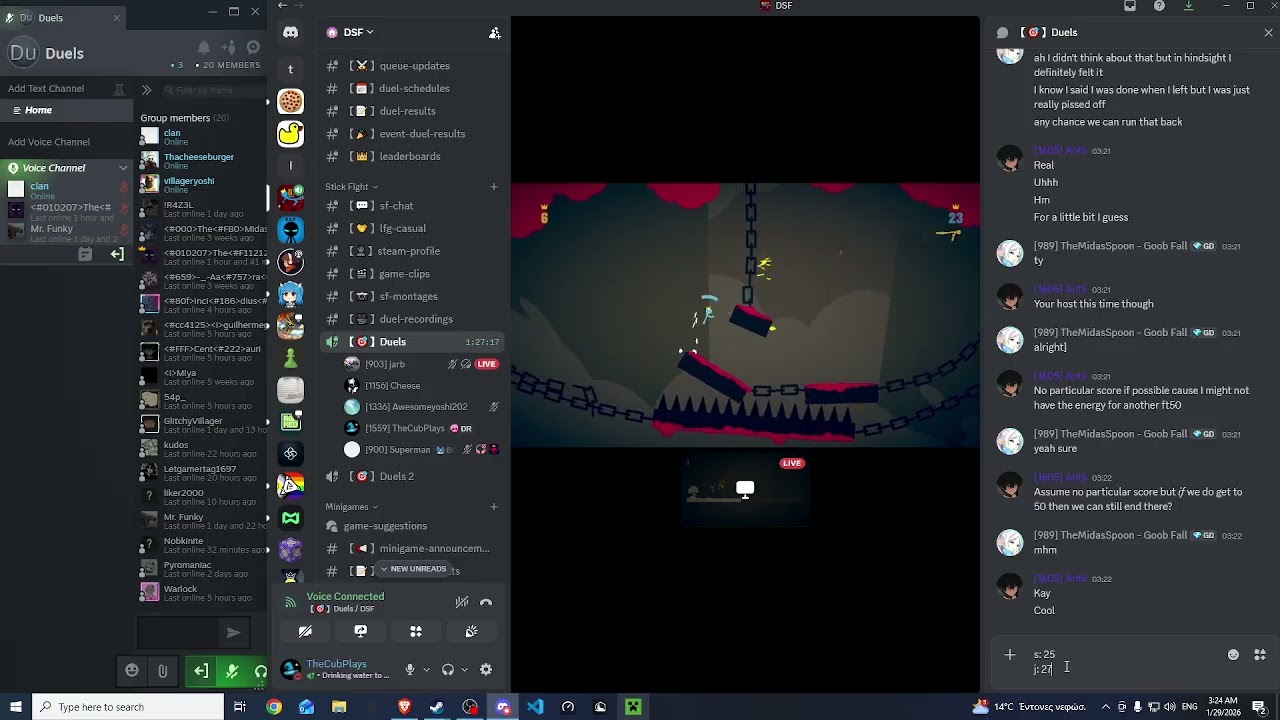
Task: Send the Steam chat message
Action: pos(233,632)
